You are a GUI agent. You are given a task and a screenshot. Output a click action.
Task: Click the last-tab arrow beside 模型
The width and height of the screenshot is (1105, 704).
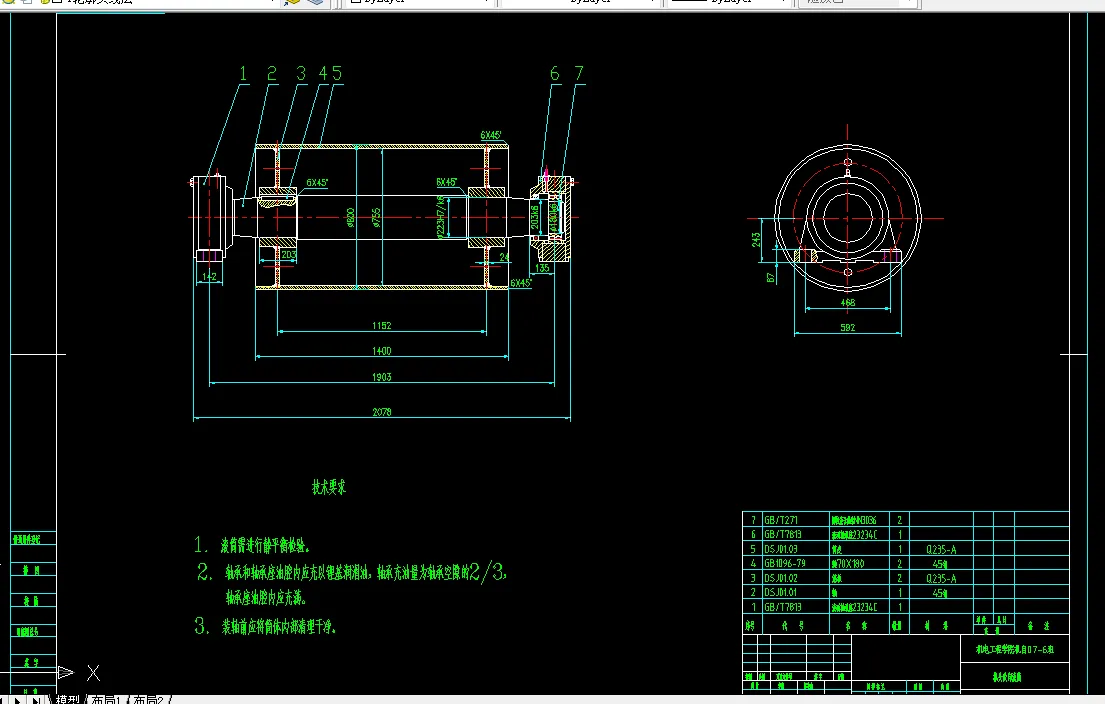tap(35, 700)
